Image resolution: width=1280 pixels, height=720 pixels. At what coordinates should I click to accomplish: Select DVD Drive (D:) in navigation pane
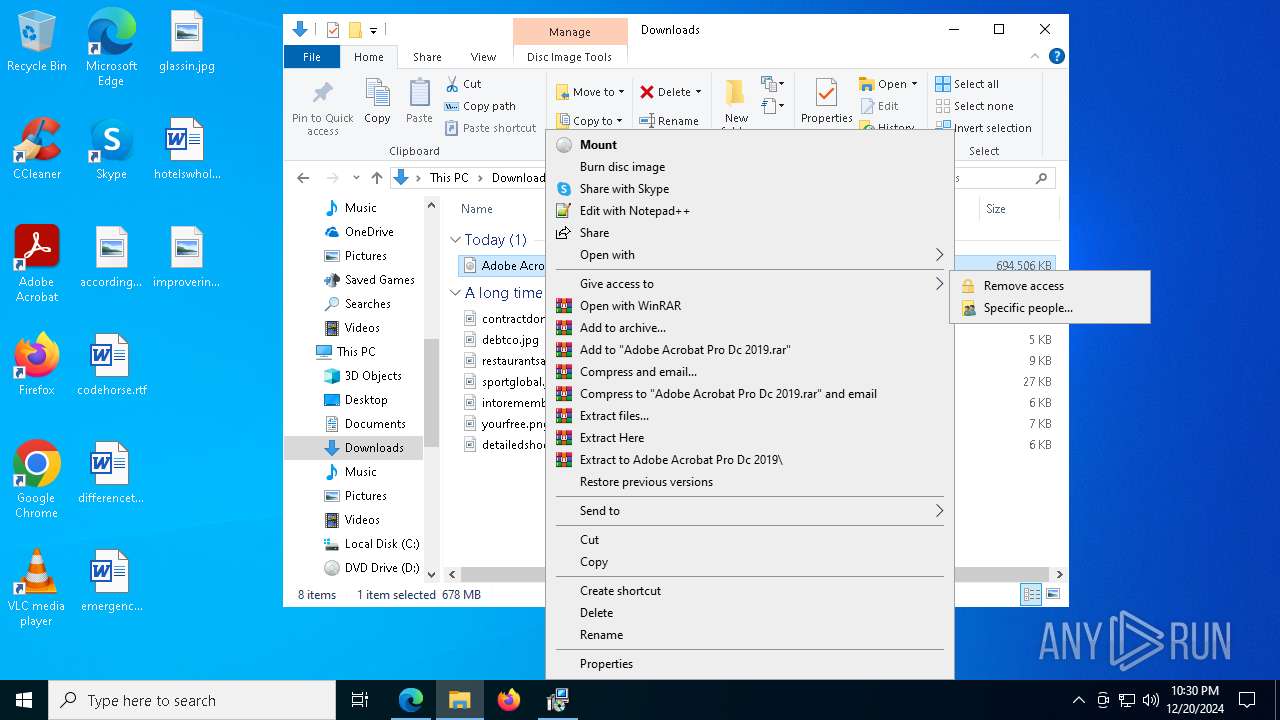(382, 568)
